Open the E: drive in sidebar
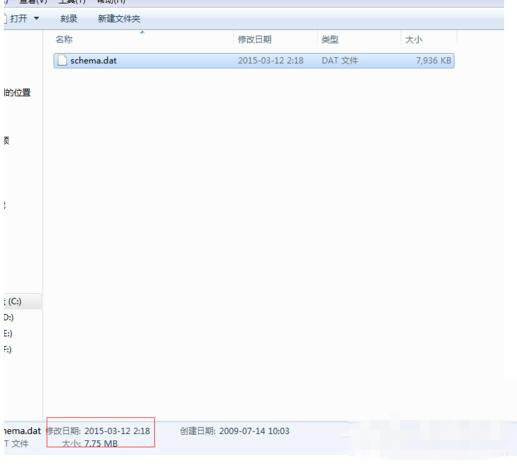Screen dimensions: 517x466 coord(8,333)
